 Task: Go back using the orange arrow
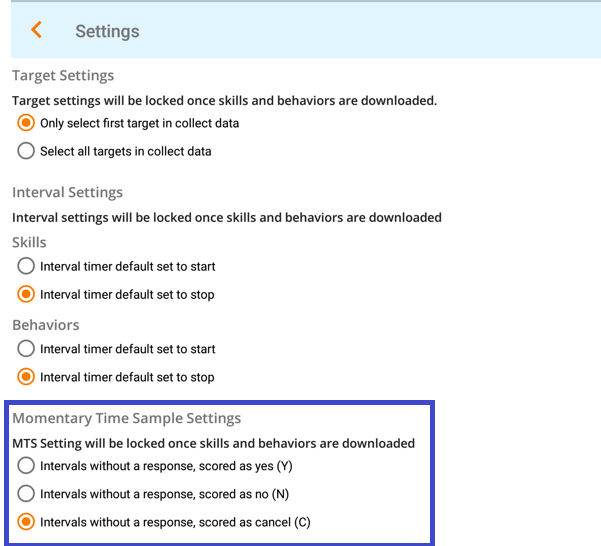pyautogui.click(x=37, y=30)
